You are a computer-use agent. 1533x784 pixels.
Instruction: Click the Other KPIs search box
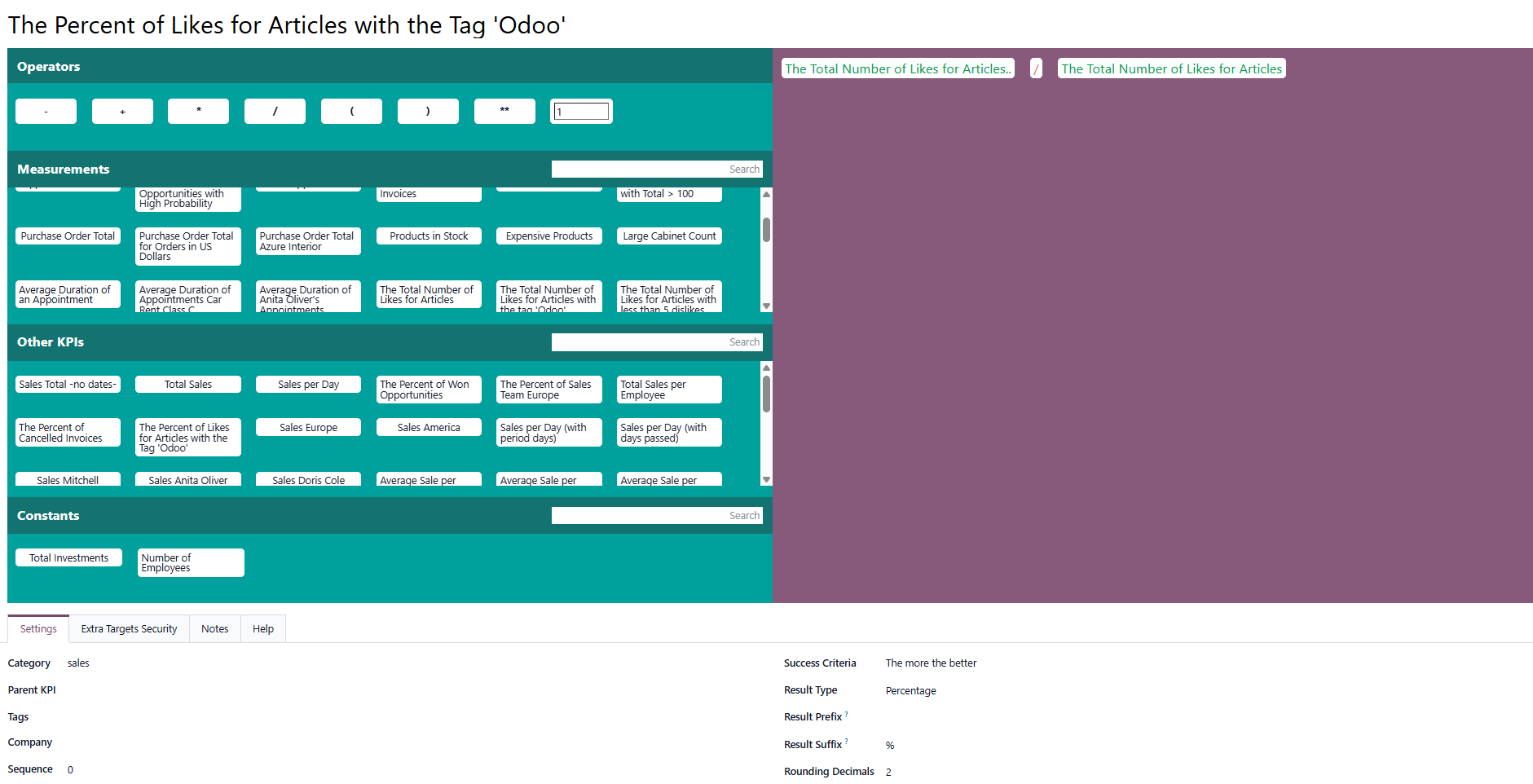656,342
